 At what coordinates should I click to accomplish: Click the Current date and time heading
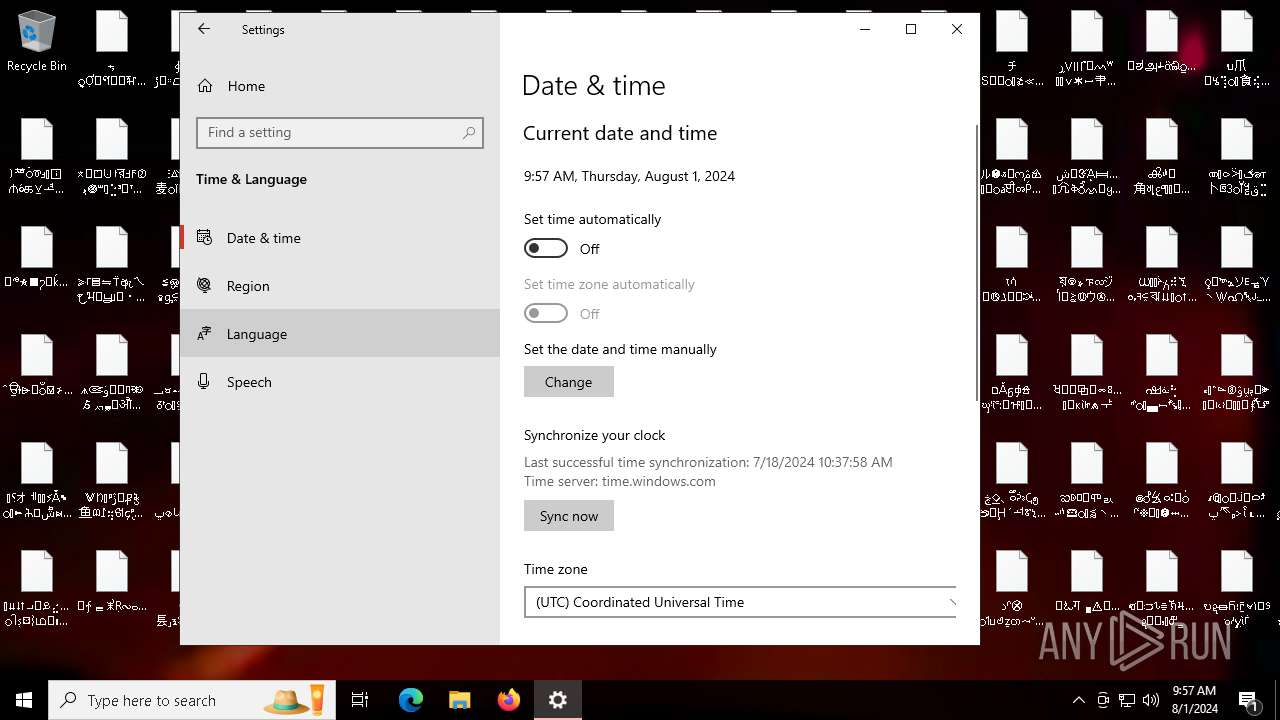click(x=620, y=133)
